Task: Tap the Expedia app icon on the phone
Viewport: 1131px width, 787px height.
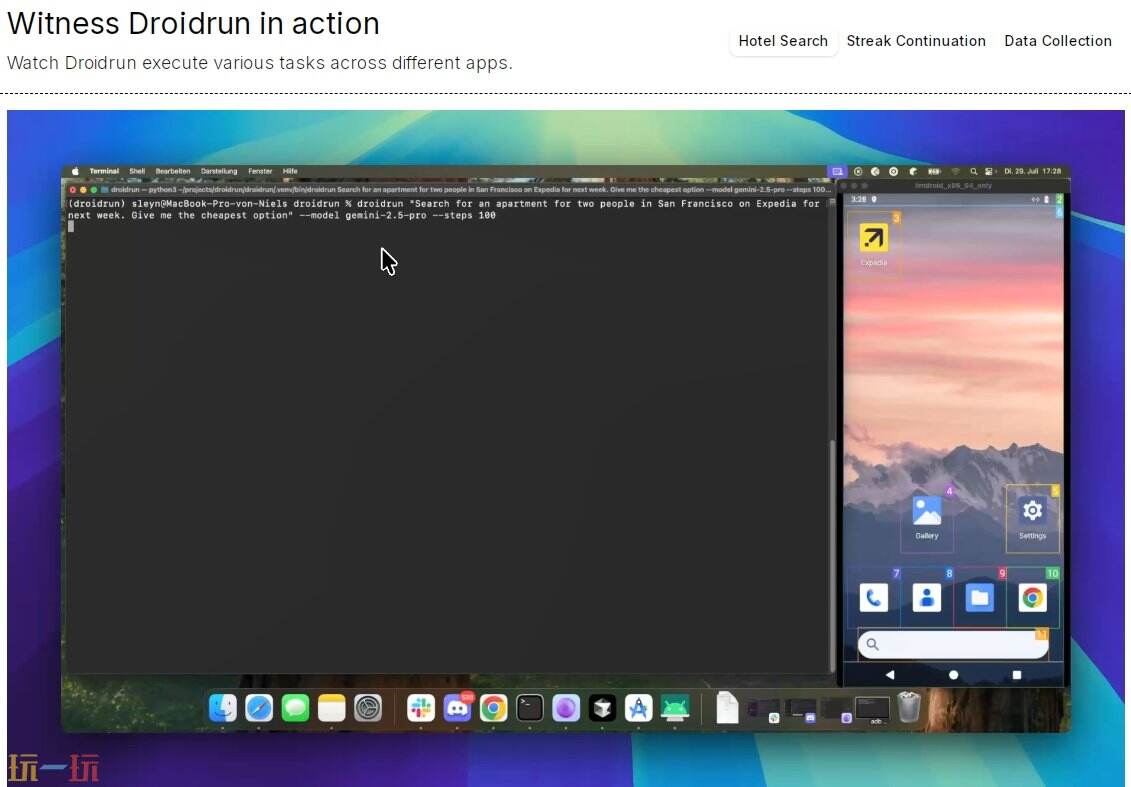Action: 873,238
